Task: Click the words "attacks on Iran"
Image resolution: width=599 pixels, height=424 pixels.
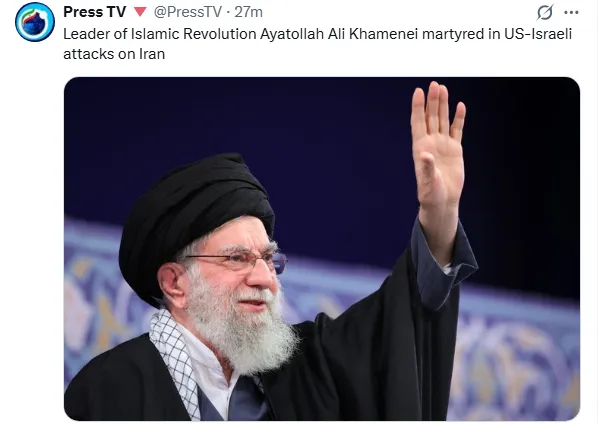Action: point(114,54)
